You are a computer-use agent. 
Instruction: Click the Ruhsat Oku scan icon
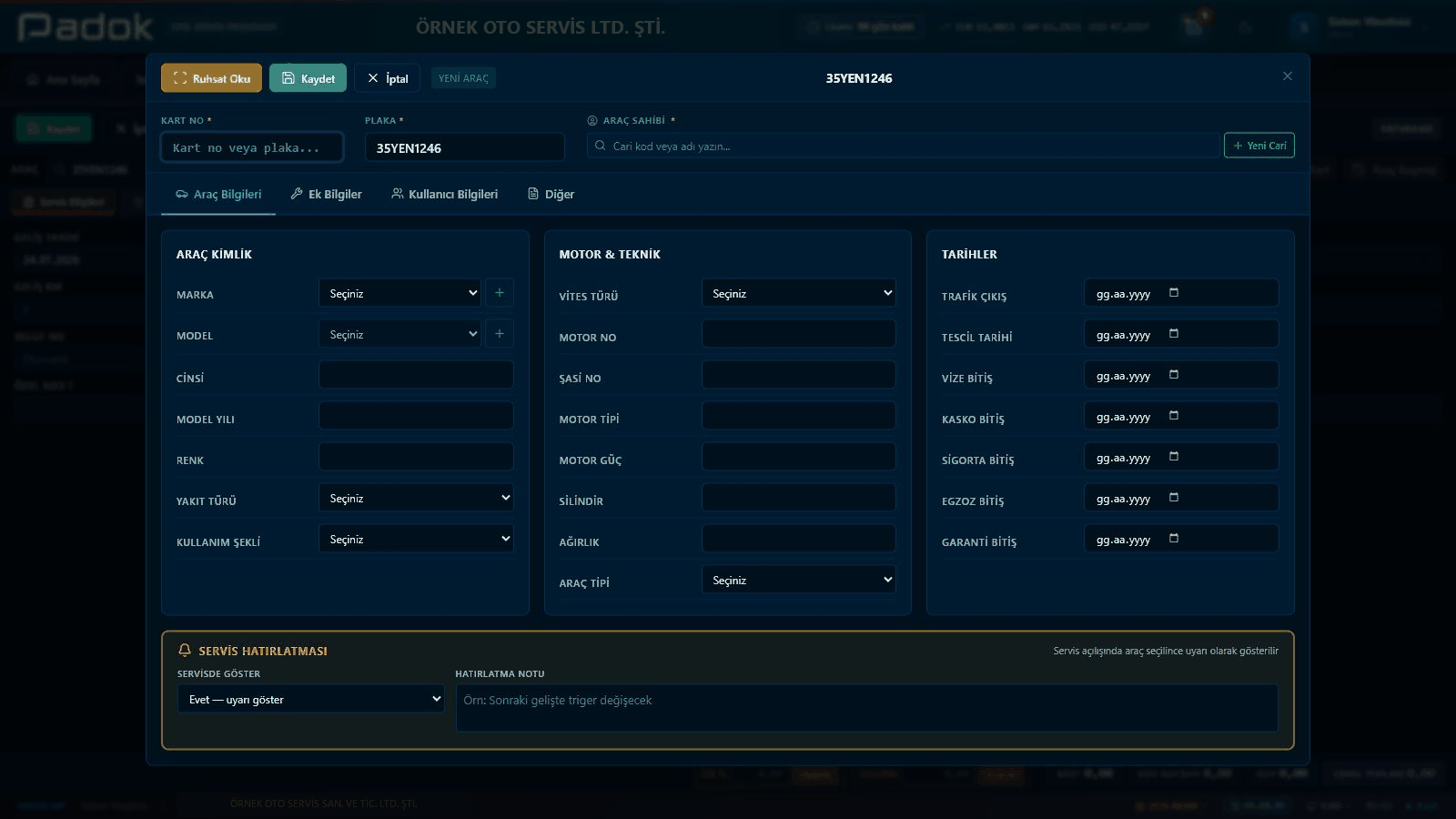tap(180, 78)
